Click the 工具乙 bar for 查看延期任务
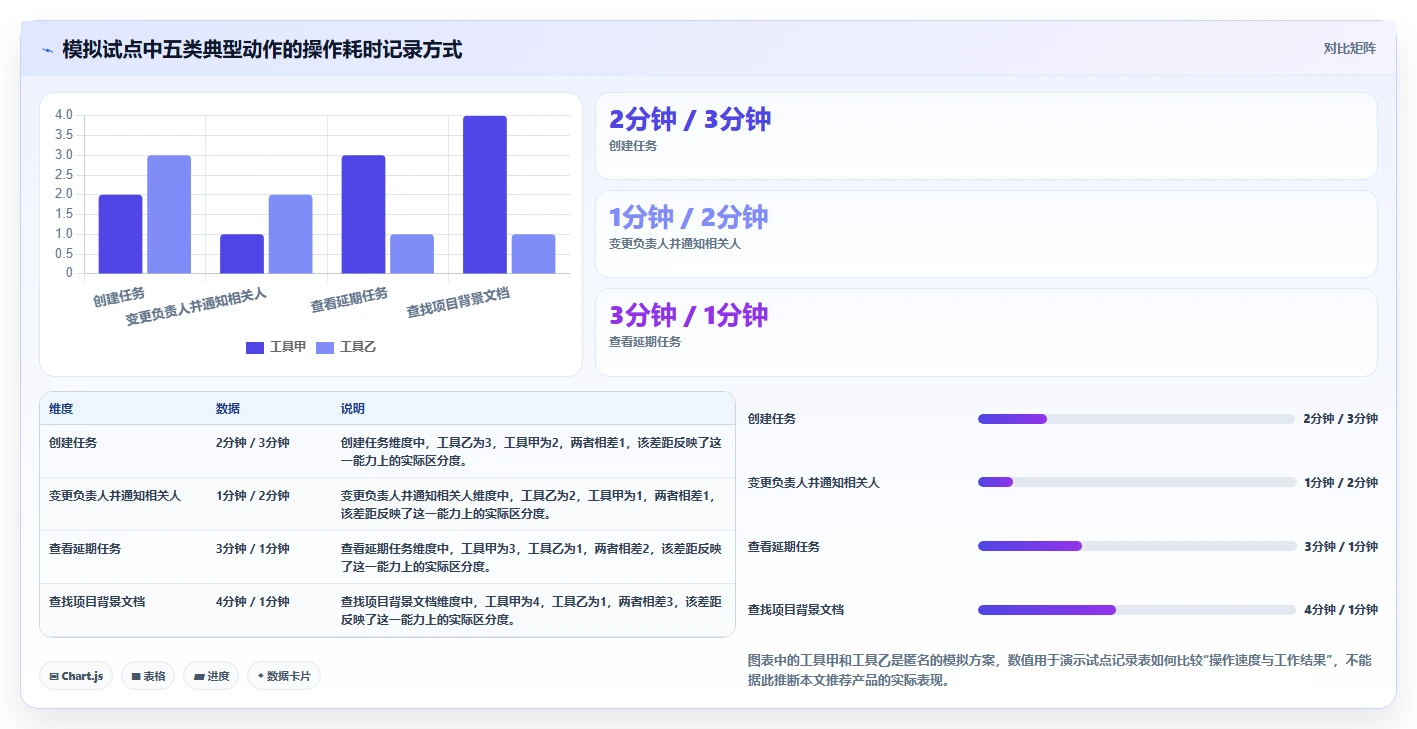The image size is (1417, 729). [412, 254]
